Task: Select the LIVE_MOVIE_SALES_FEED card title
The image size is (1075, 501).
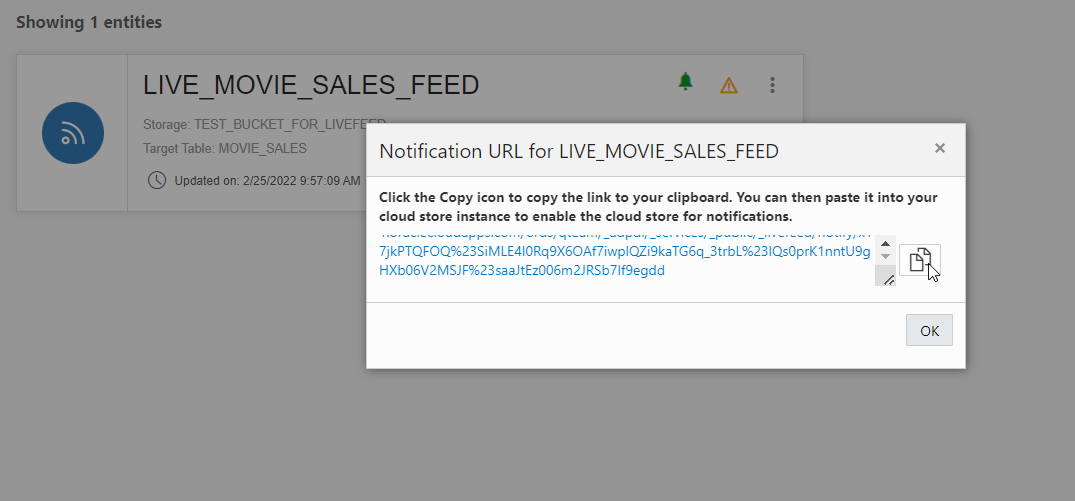Action: (x=311, y=85)
